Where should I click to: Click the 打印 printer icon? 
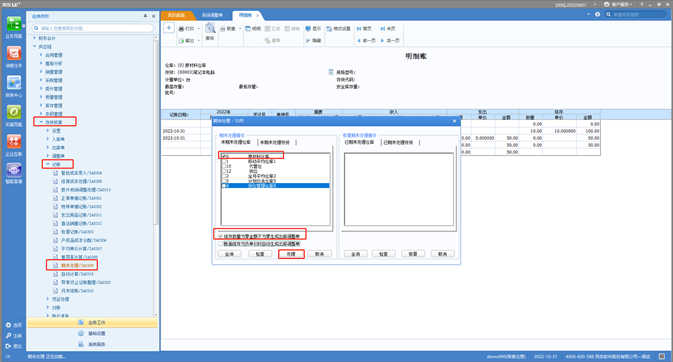pos(181,29)
